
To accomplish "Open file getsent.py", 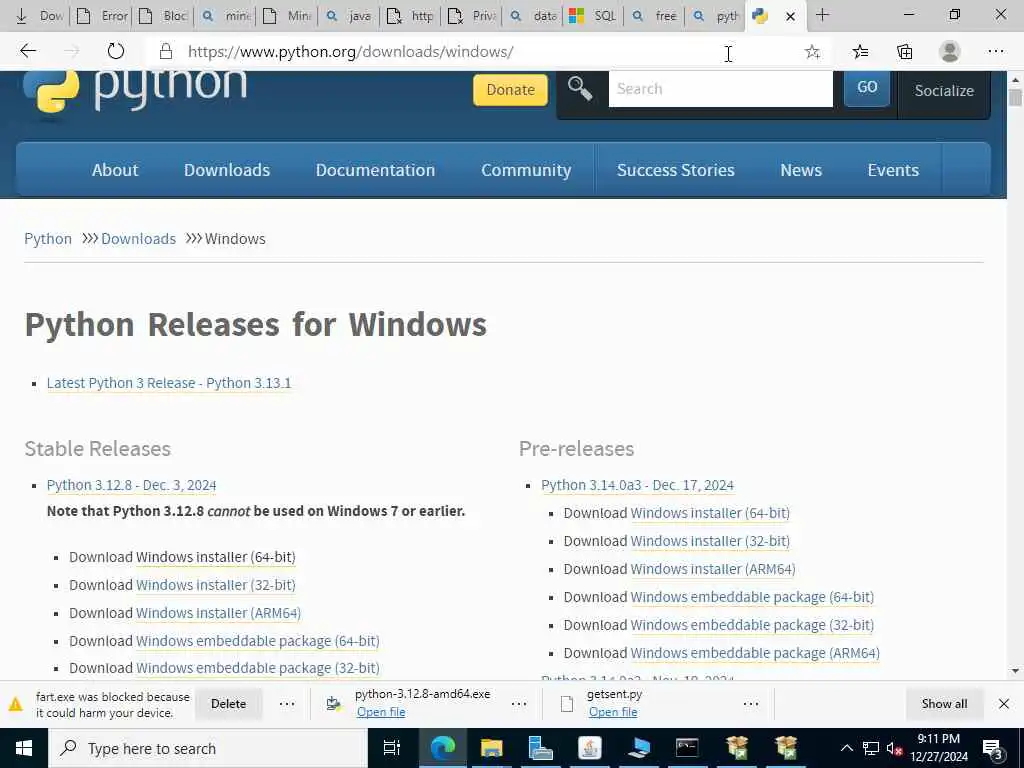I will (613, 712).
